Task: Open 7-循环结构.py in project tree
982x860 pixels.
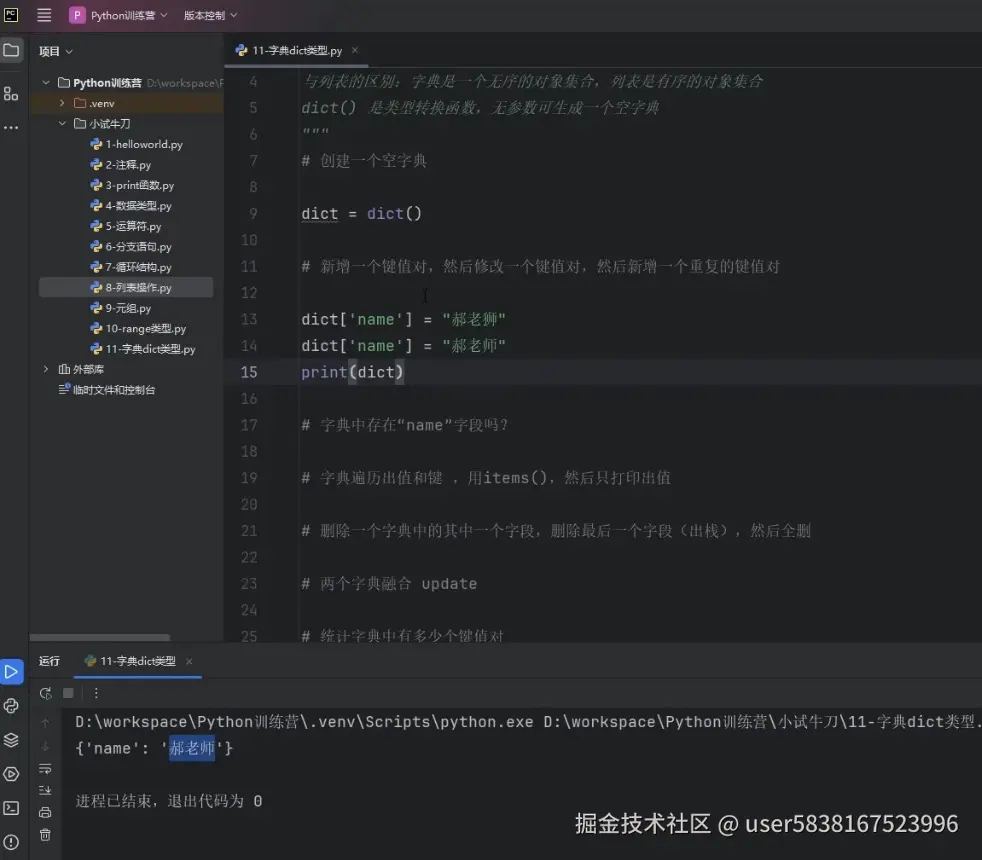Action: (x=131, y=267)
